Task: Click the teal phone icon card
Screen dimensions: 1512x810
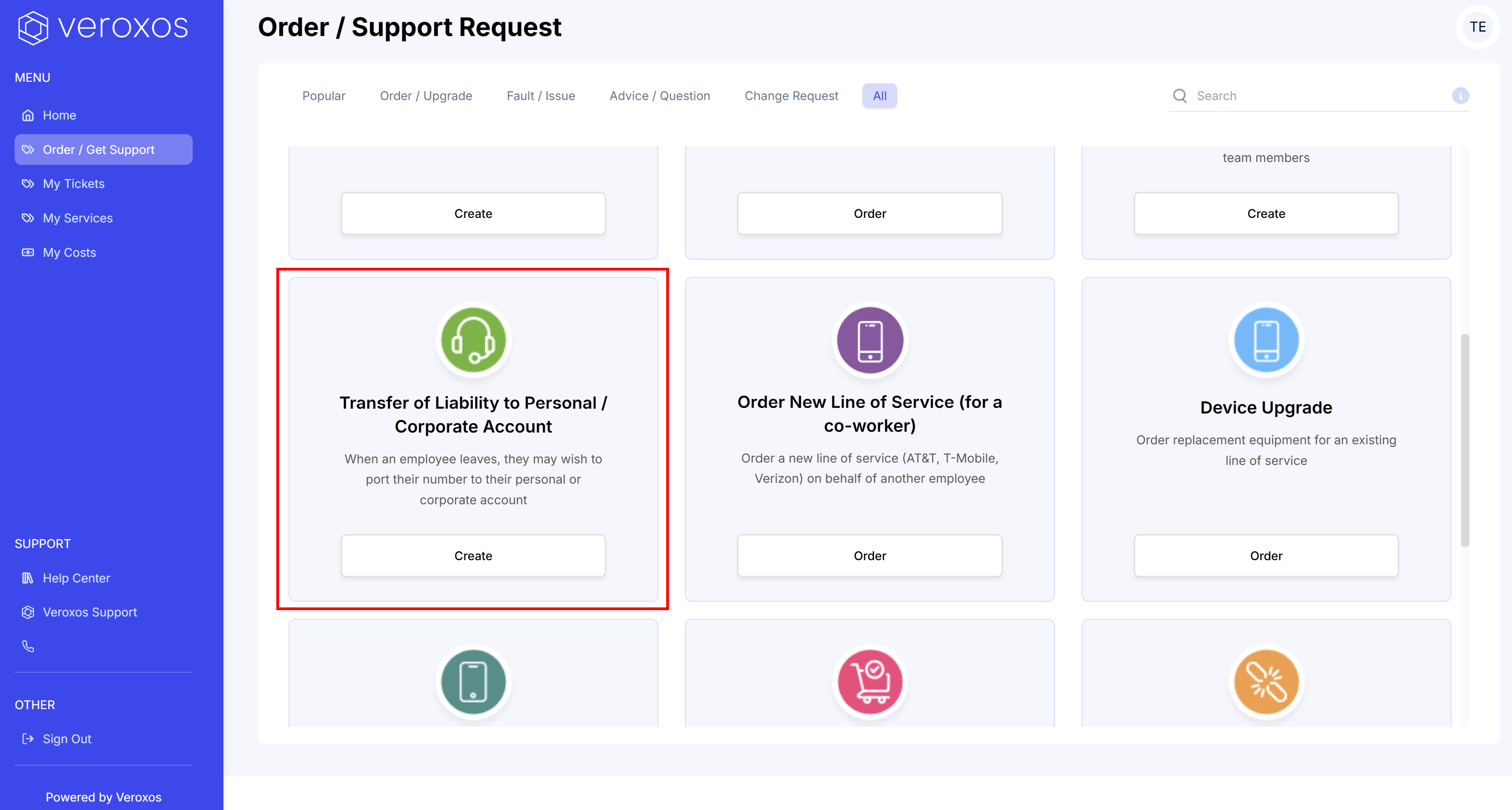Action: point(473,682)
